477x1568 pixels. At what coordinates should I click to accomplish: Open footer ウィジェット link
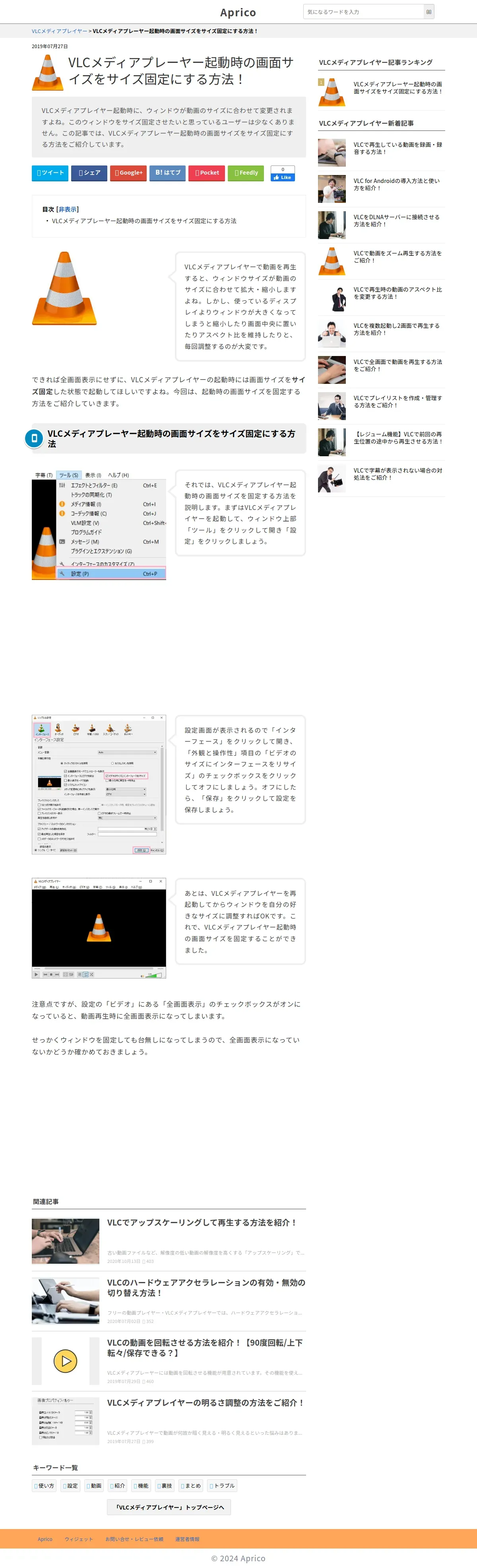79,1539
